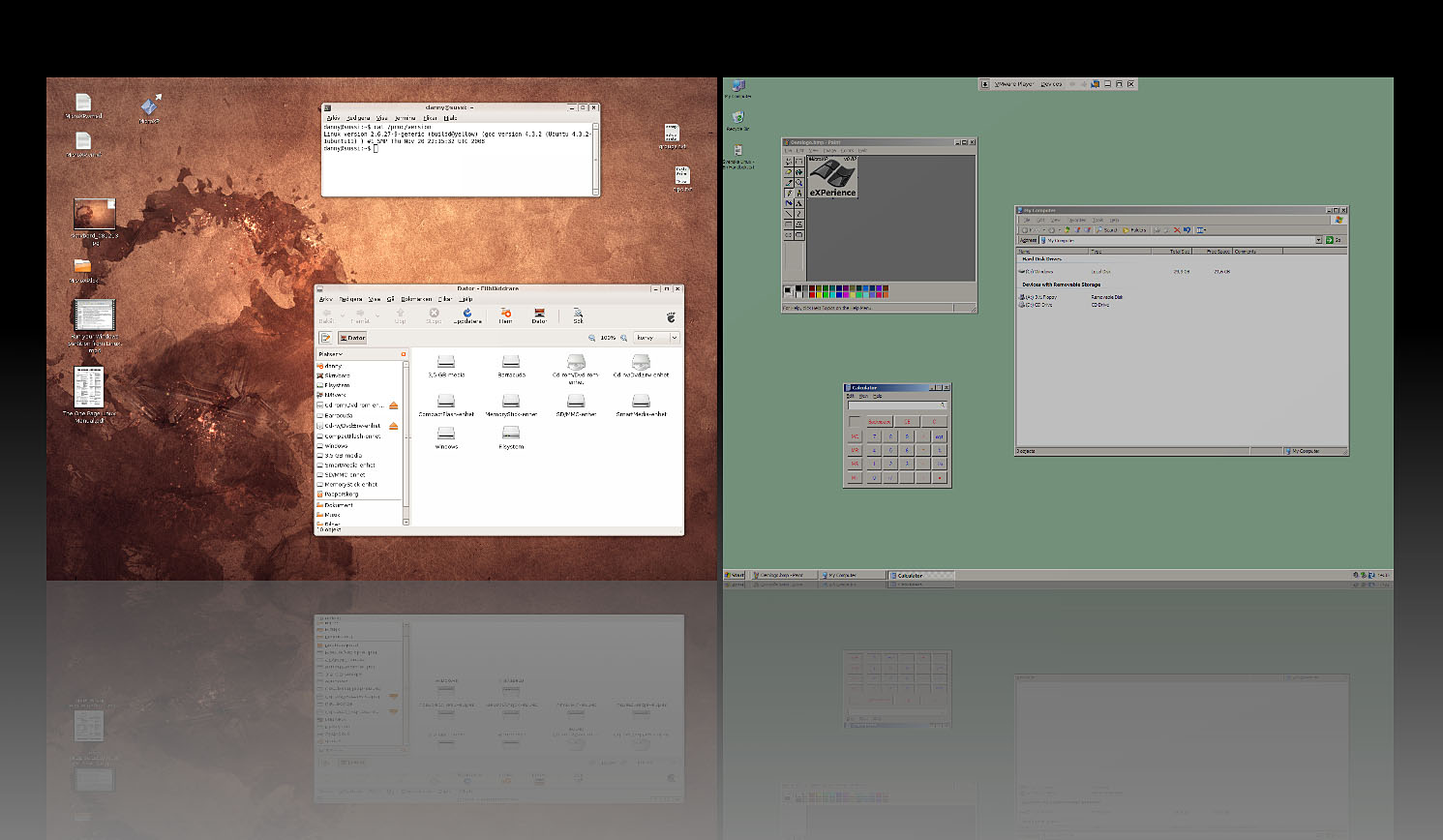Click the CE button in Calculator
Screen dimensions: 1443x840
click(x=908, y=422)
